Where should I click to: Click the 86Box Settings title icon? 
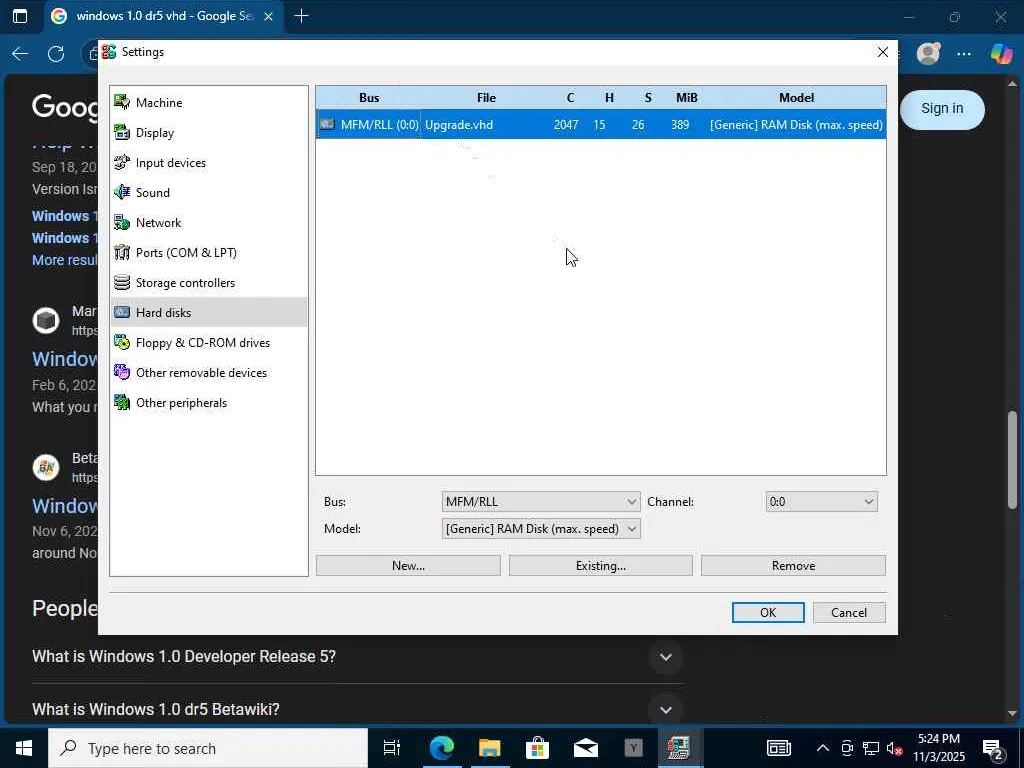pos(109,52)
